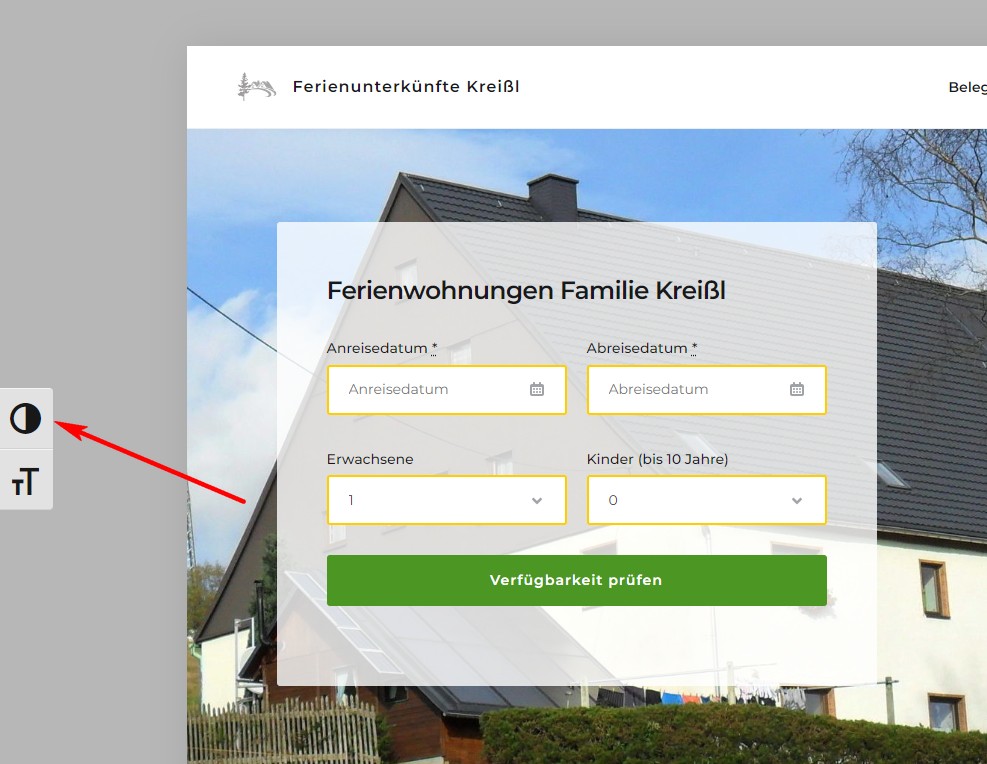Click the asterisk next to Abreisedatum label
This screenshot has width=987, height=764.
click(x=694, y=349)
